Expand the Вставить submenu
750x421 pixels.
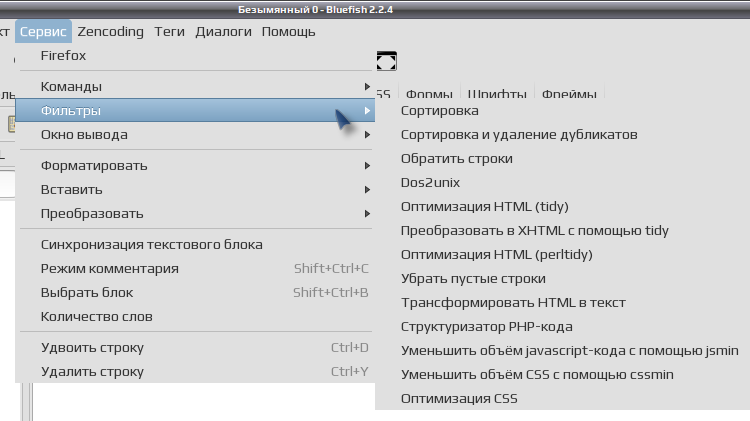pyautogui.click(x=196, y=189)
